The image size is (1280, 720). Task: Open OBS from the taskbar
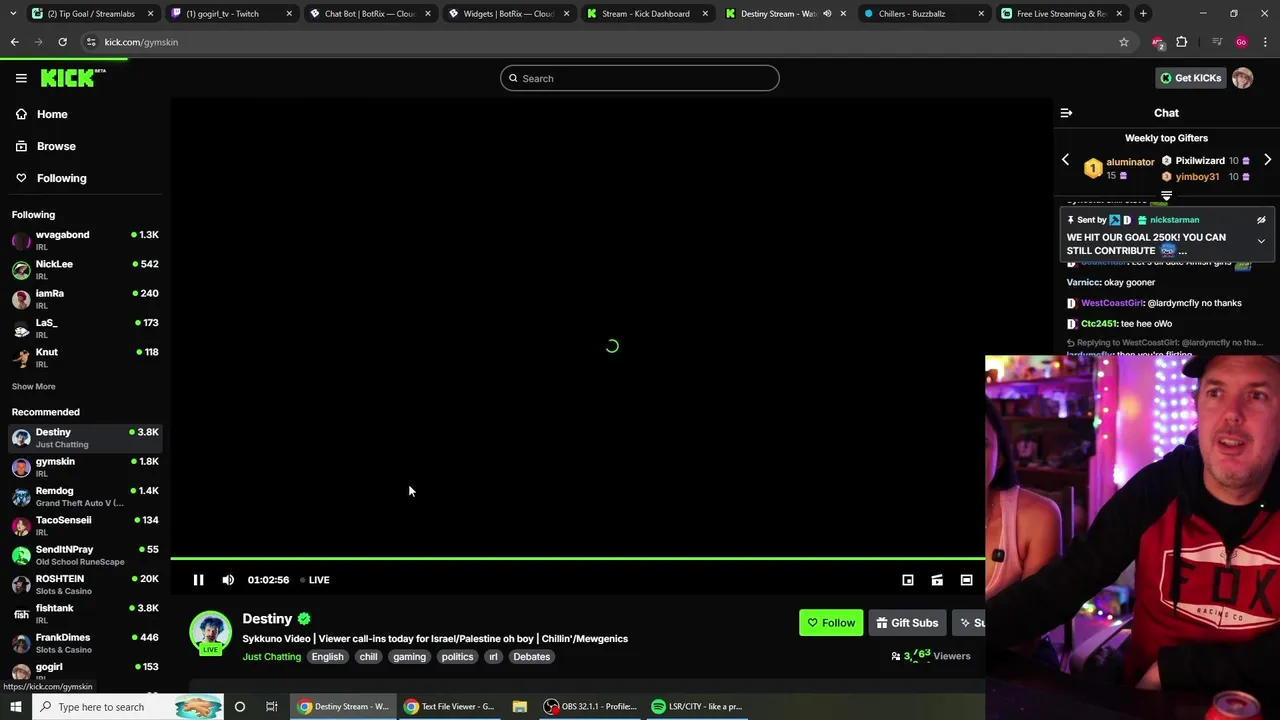click(x=590, y=707)
